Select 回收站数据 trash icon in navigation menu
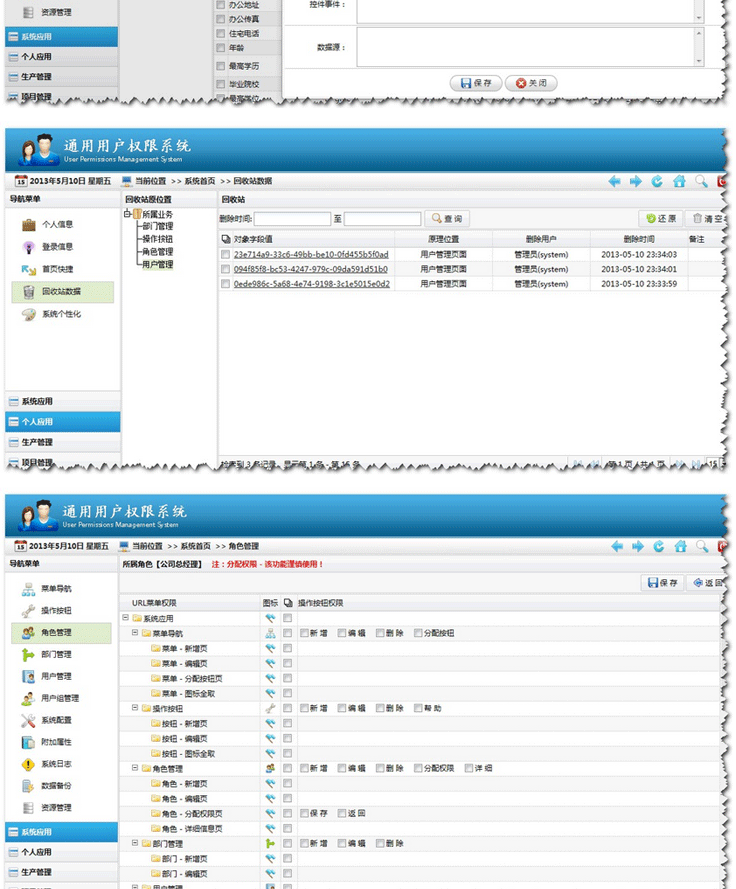 point(29,291)
